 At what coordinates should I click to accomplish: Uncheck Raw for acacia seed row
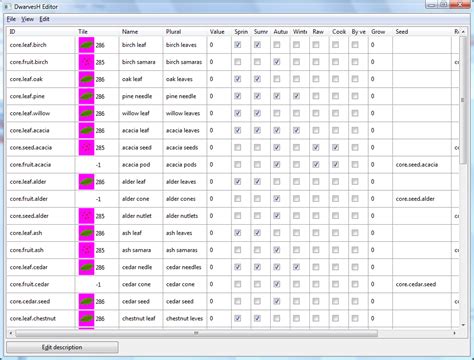click(x=316, y=147)
